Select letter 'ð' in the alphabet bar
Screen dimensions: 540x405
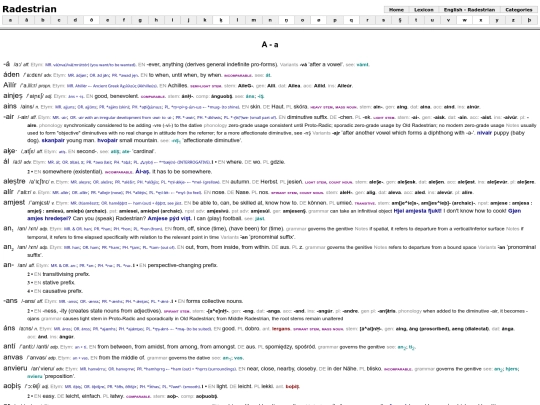tap(91, 20)
